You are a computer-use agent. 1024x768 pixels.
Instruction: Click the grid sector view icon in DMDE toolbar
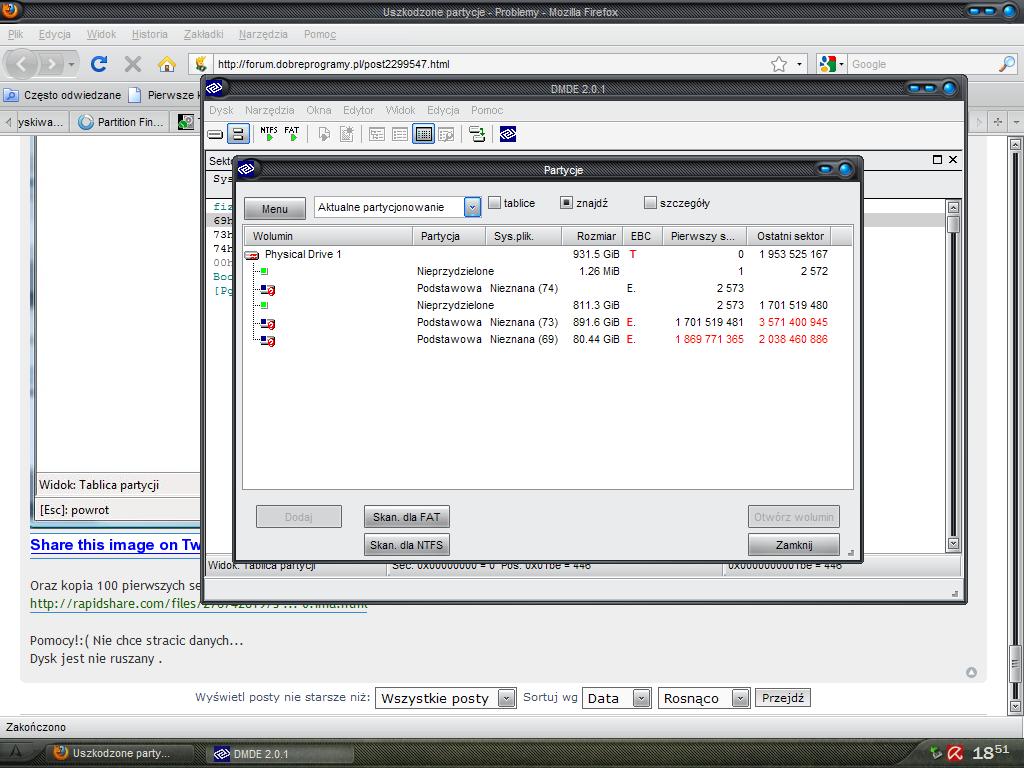click(423, 135)
